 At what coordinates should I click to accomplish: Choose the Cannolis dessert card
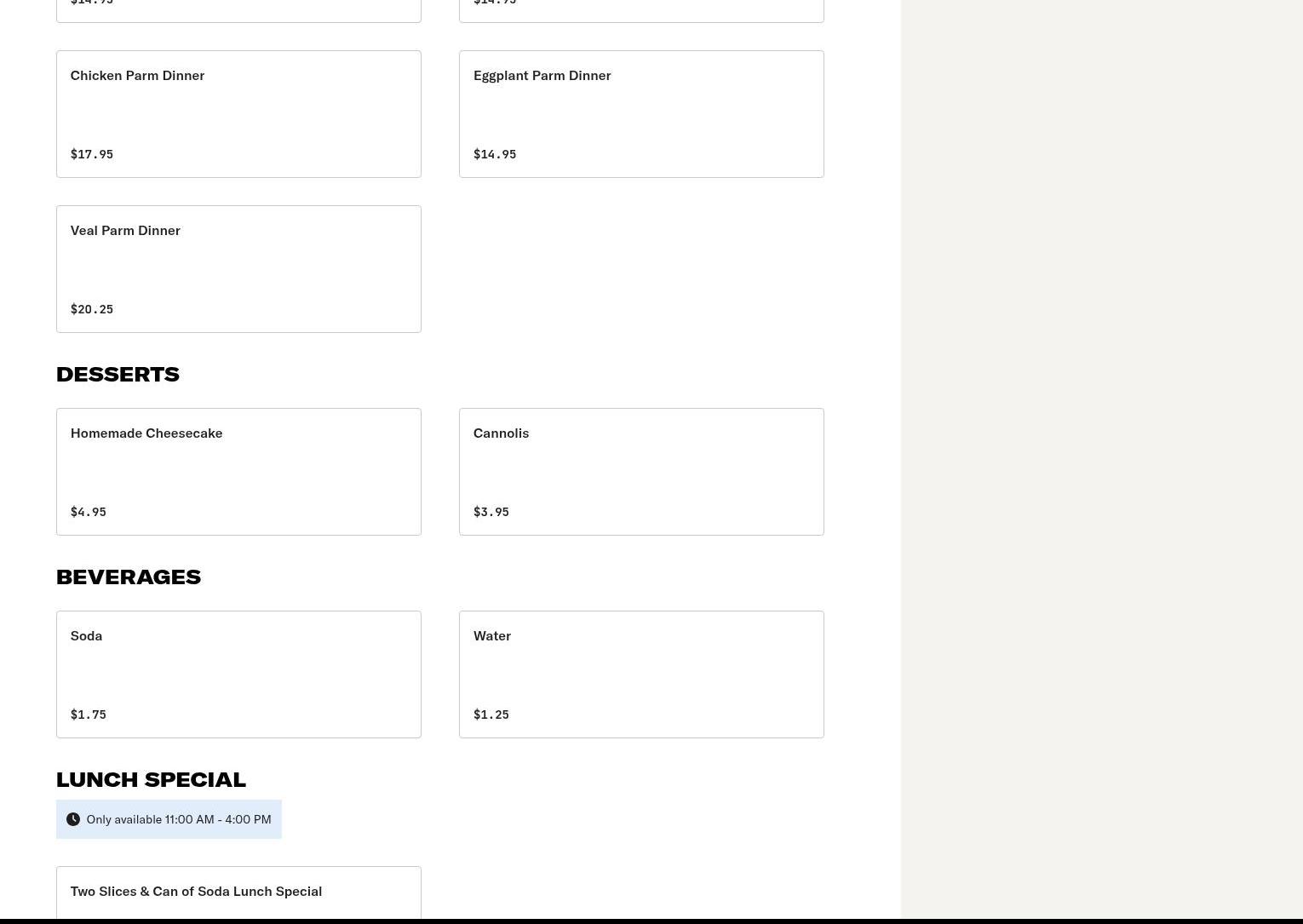tap(641, 472)
